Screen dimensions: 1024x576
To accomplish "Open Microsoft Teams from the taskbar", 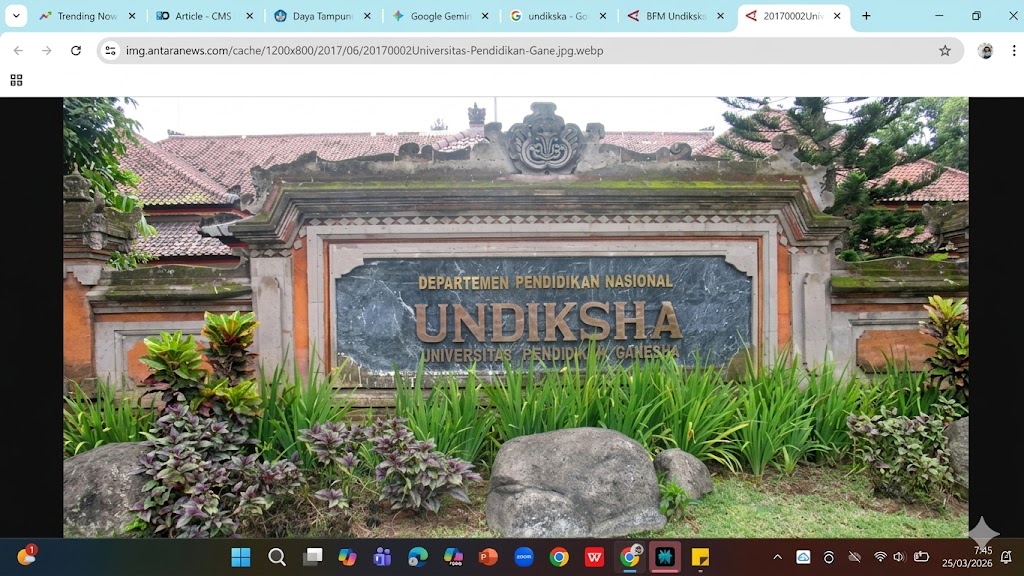I will tap(382, 557).
